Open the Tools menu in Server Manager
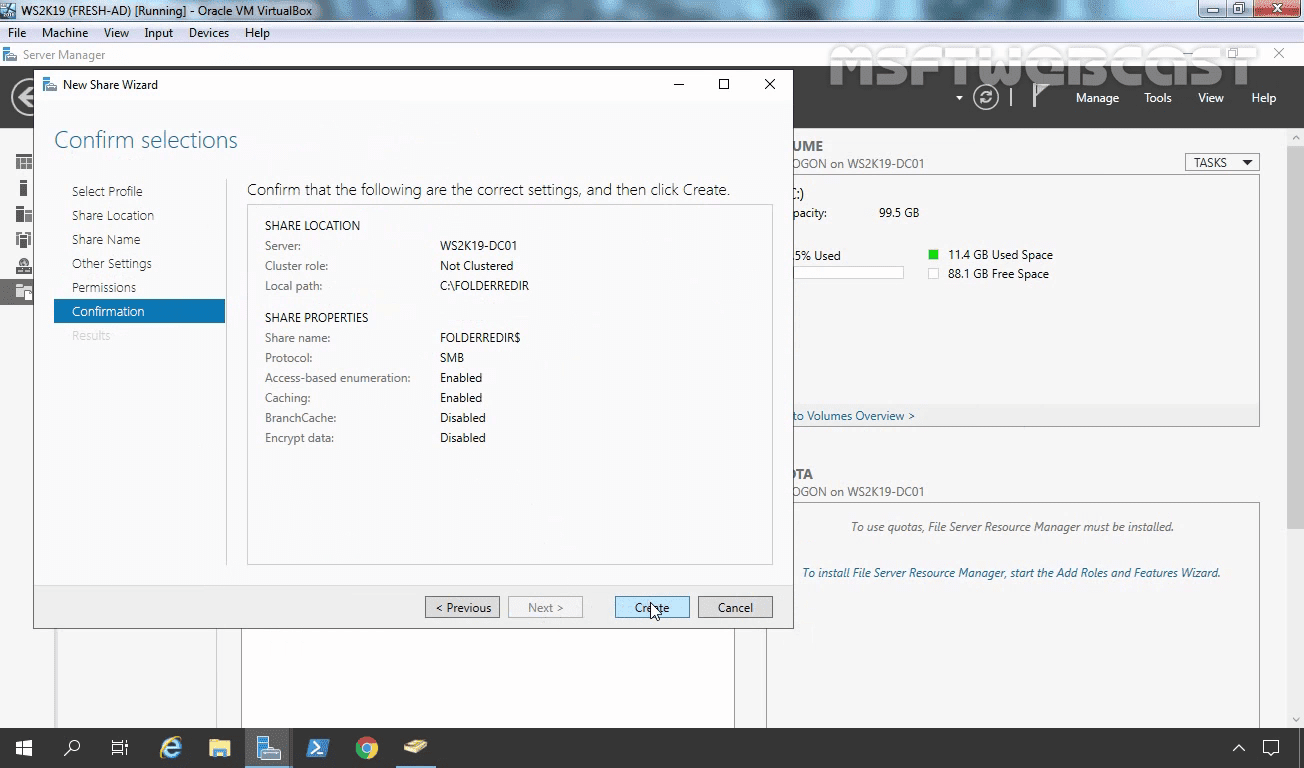1304x768 pixels. point(1158,98)
